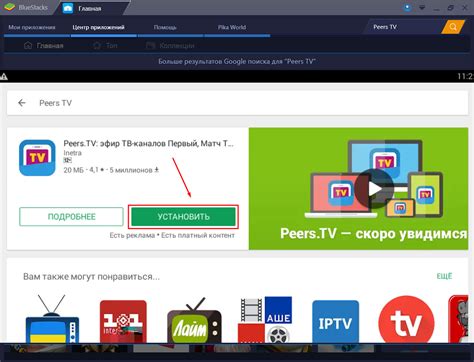Open the Коллекции section
This screenshot has width=474, height=362.
[x=170, y=46]
